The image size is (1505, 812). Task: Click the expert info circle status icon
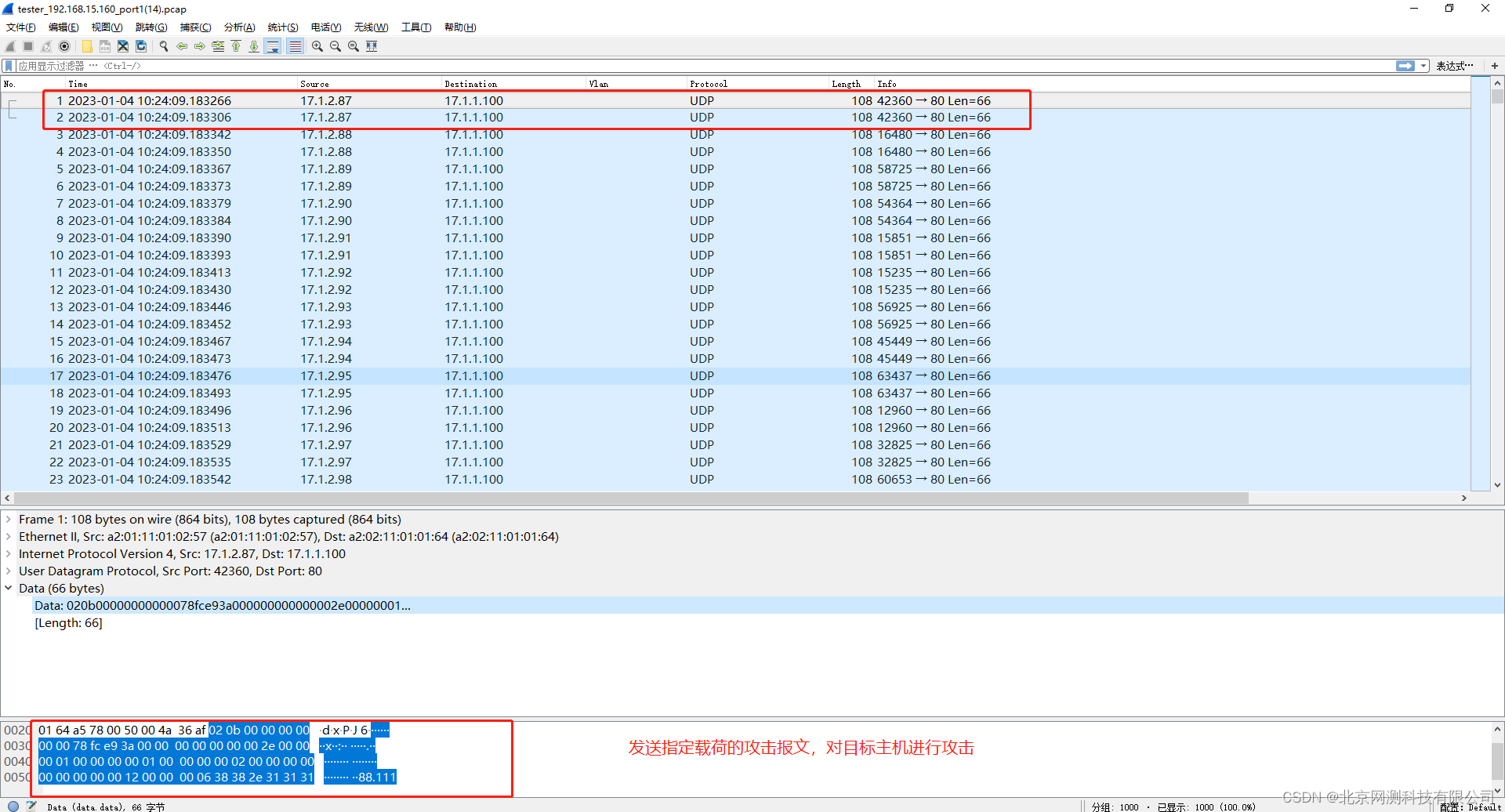click(13, 806)
